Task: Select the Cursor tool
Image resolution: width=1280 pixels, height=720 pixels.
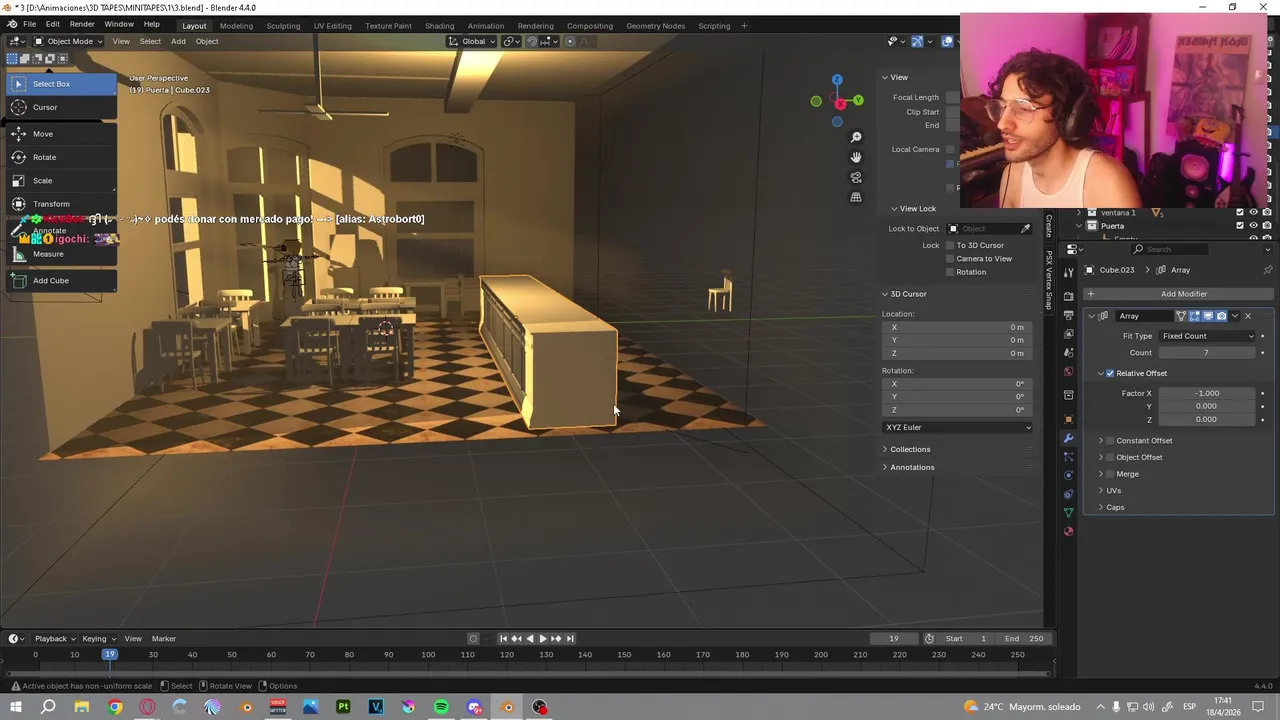Action: (x=60, y=107)
